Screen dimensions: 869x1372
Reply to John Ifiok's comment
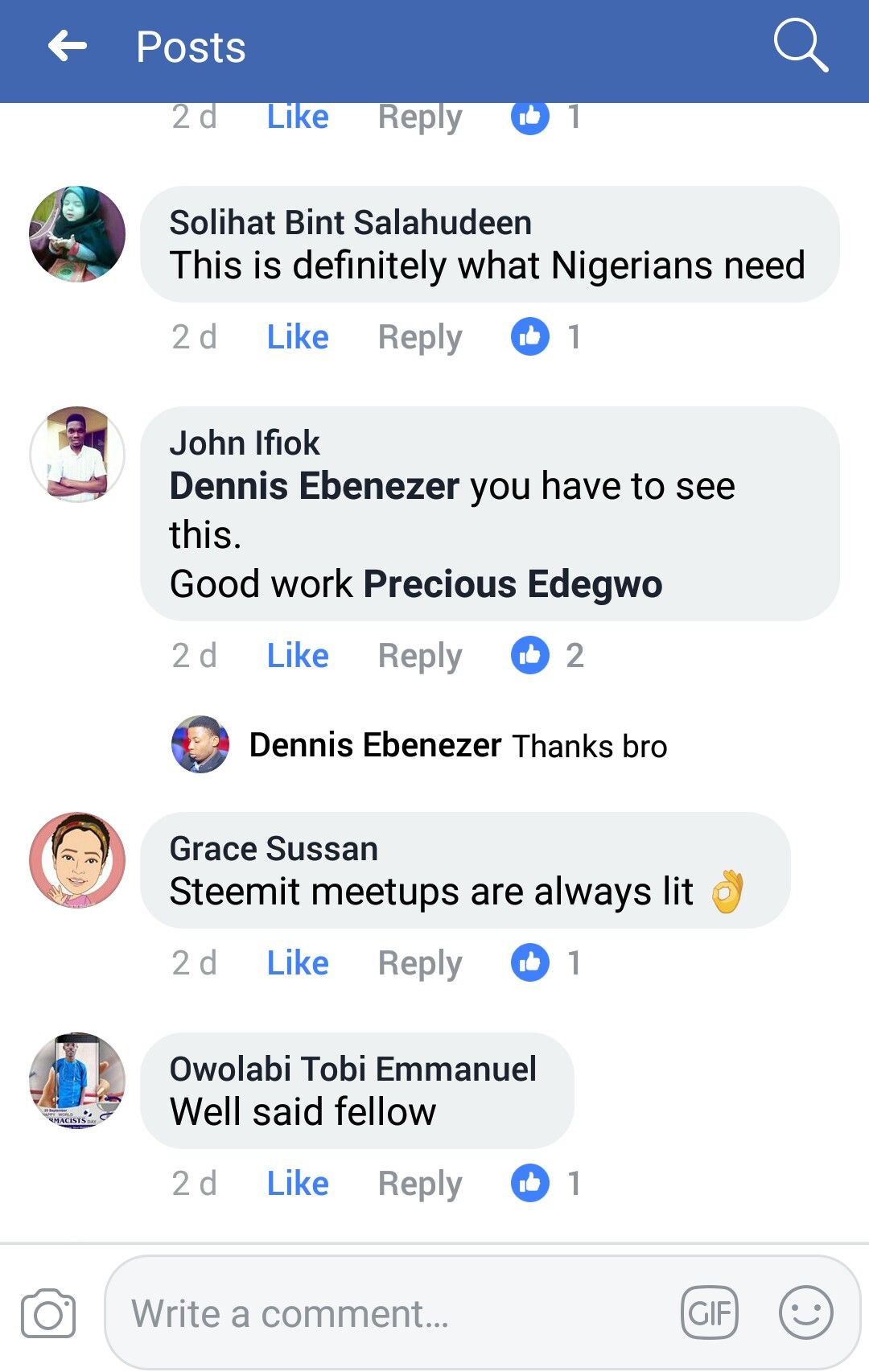pyautogui.click(x=420, y=655)
